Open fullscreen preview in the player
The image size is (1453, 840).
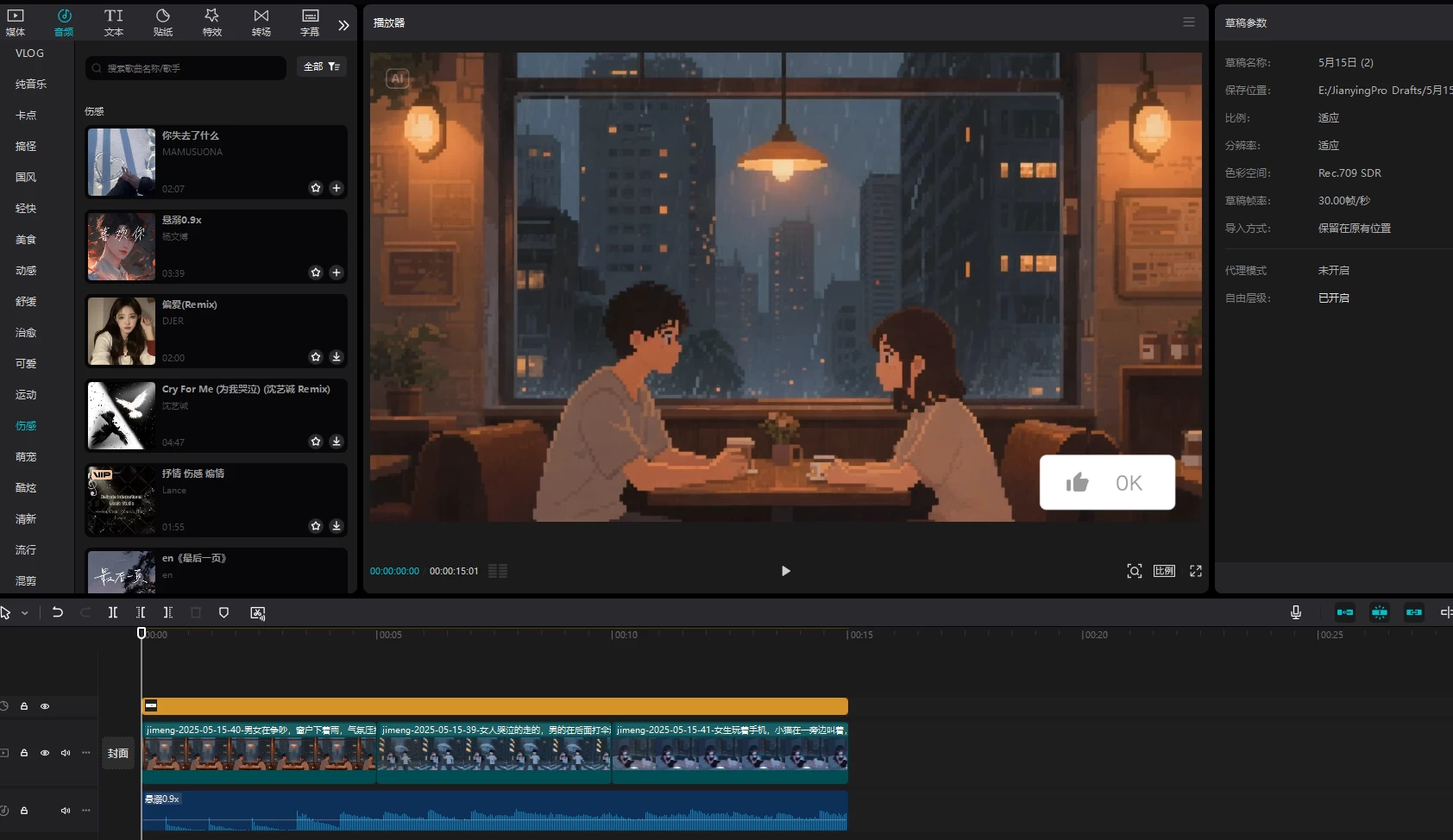pos(1196,571)
